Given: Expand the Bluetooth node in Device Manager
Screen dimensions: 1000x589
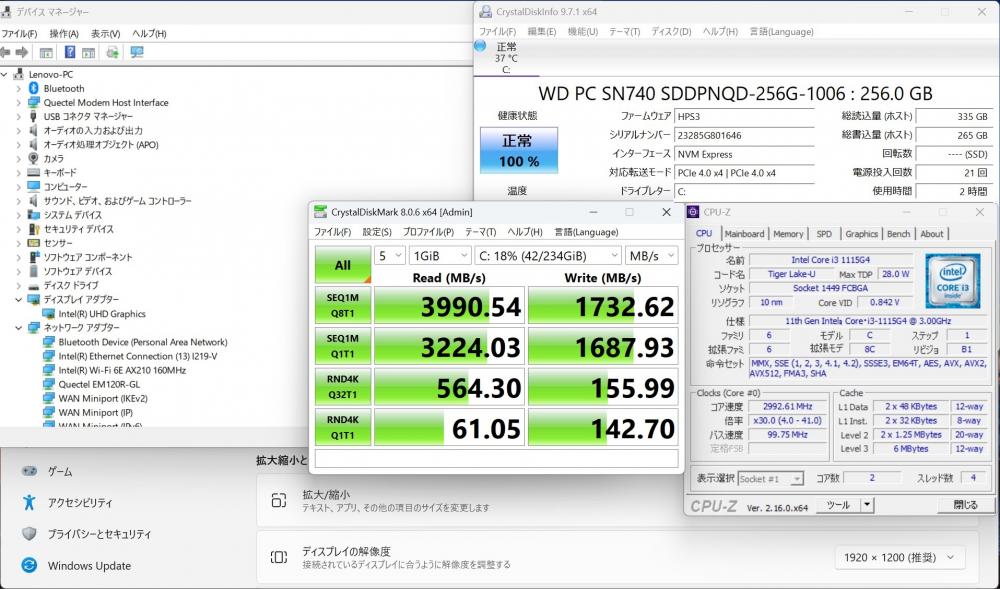Looking at the screenshot, I should (18, 89).
